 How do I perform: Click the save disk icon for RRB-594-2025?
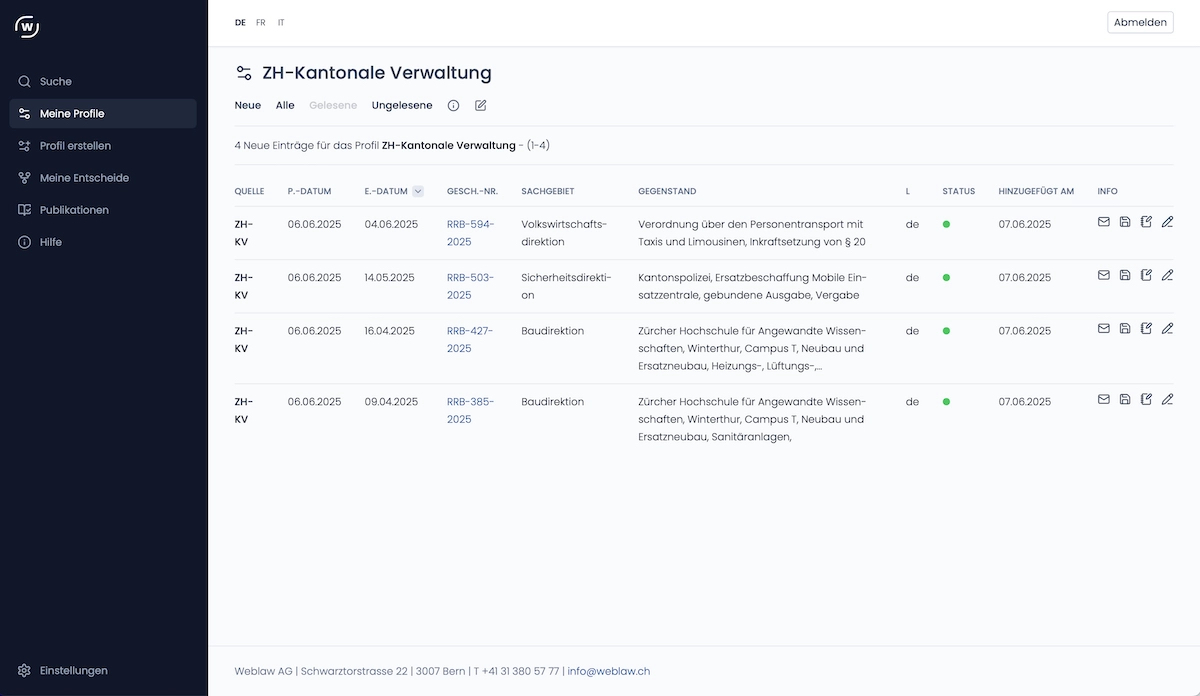click(1125, 222)
